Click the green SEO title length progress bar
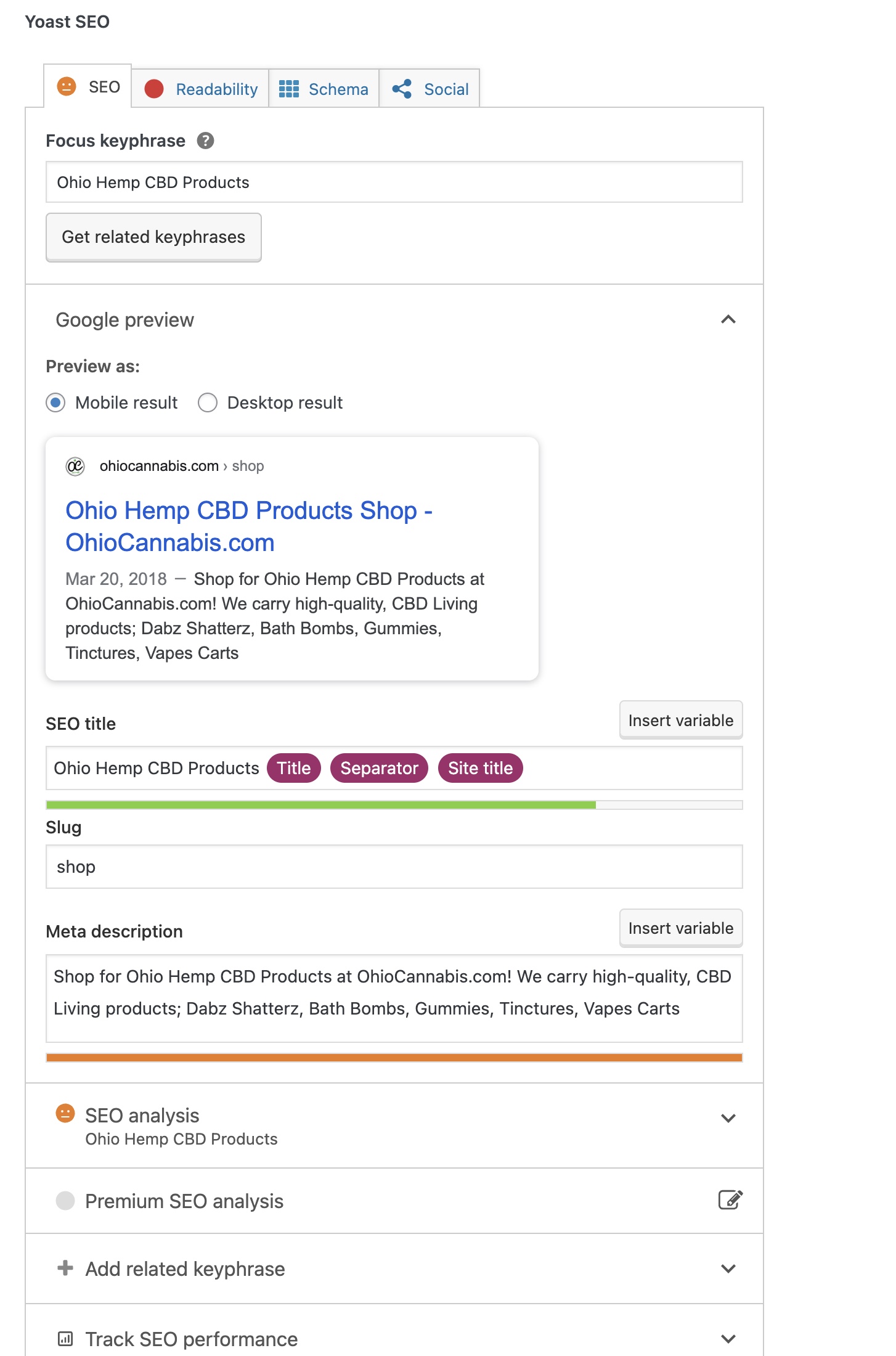This screenshot has width=896, height=1356. pyautogui.click(x=320, y=805)
